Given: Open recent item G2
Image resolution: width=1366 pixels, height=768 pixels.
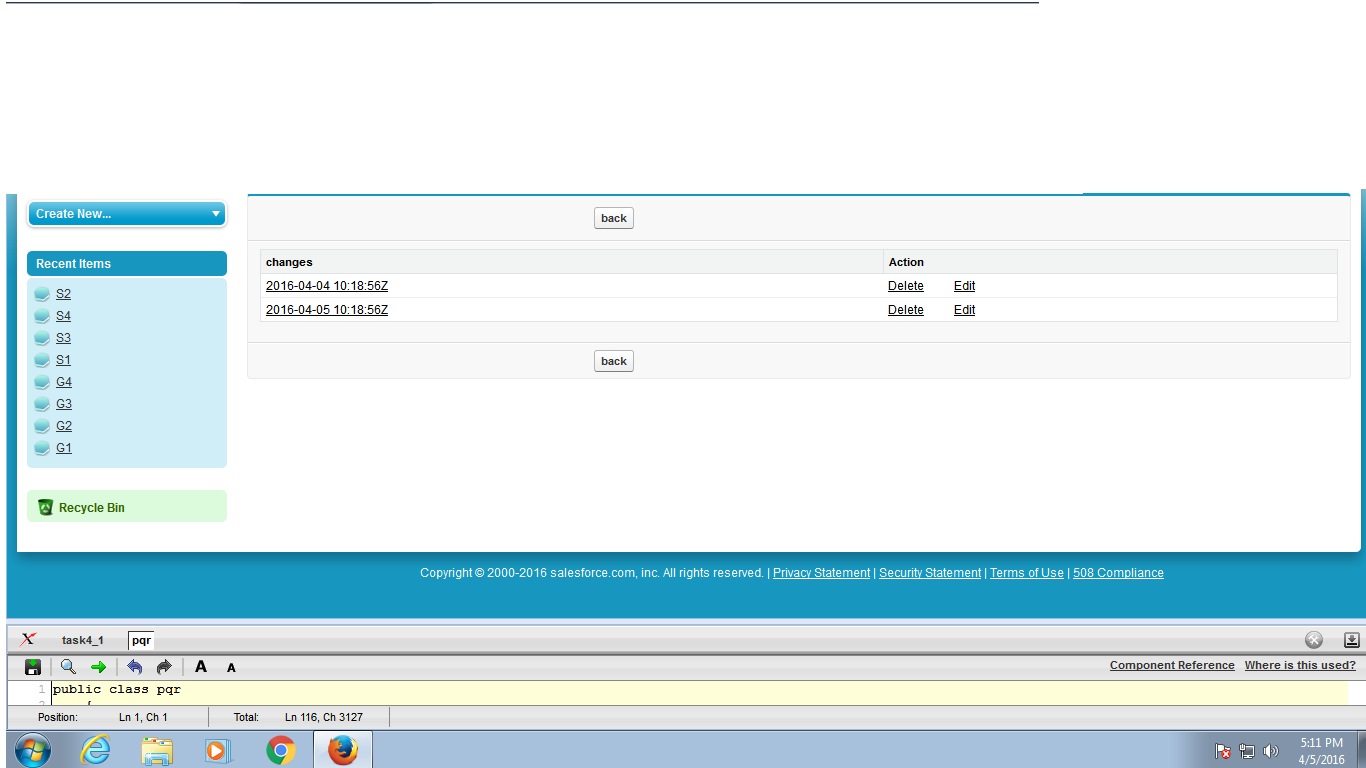Looking at the screenshot, I should click(64, 426).
